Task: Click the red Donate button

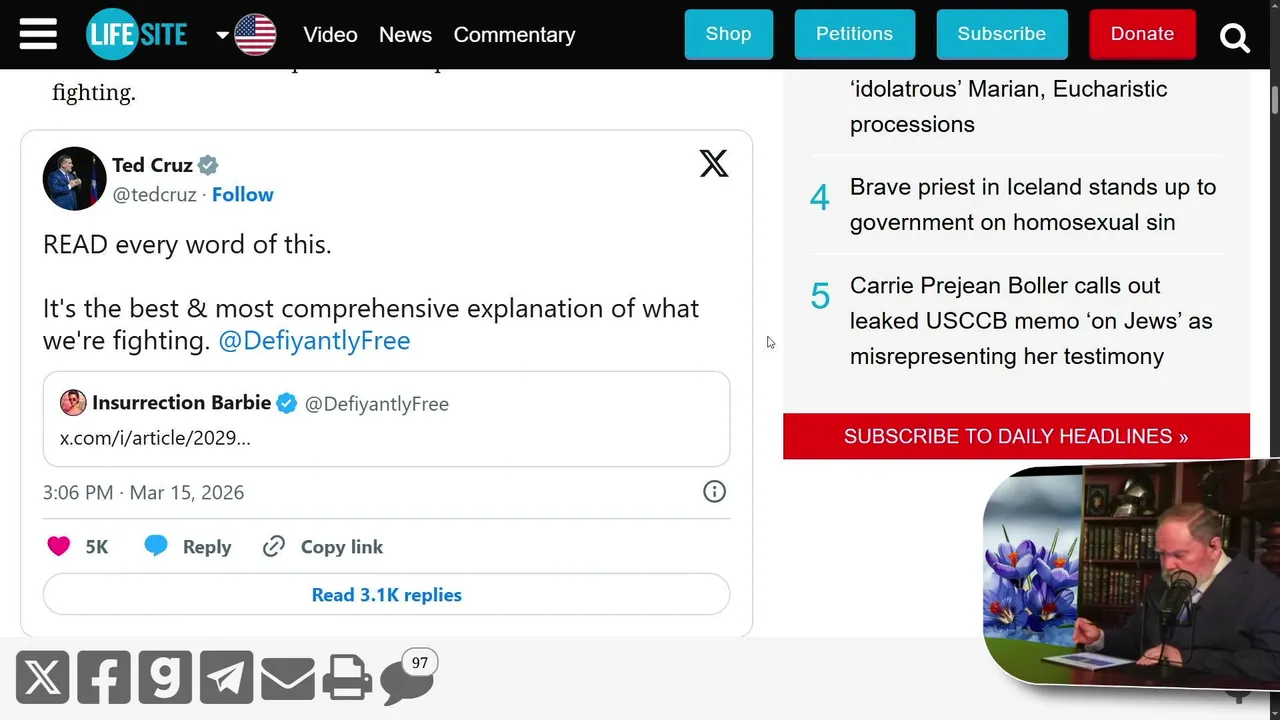Action: (x=1142, y=34)
